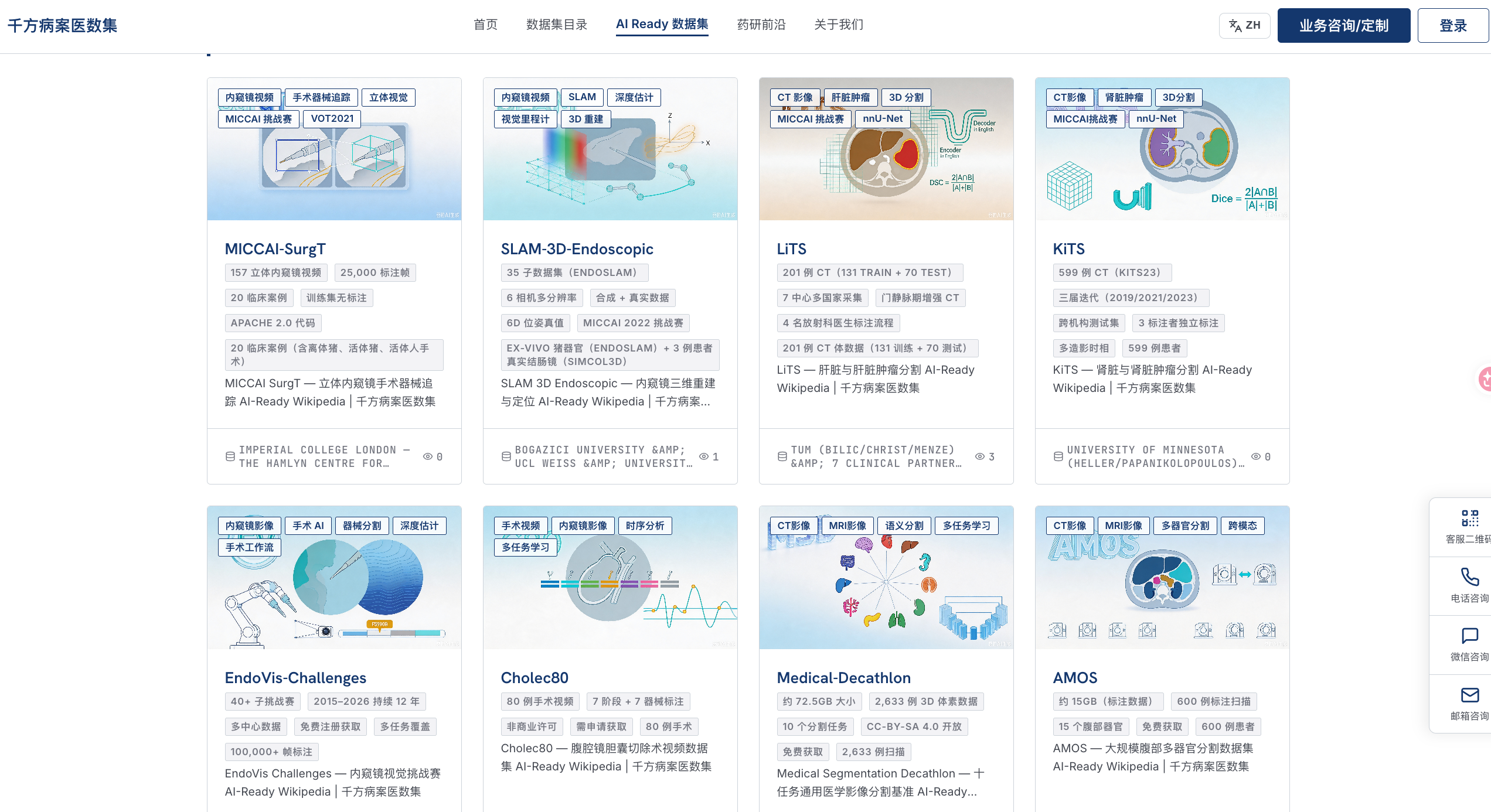Click the VOT2021 tag
Viewport: 1491px width, 812px height.
pyautogui.click(x=332, y=119)
